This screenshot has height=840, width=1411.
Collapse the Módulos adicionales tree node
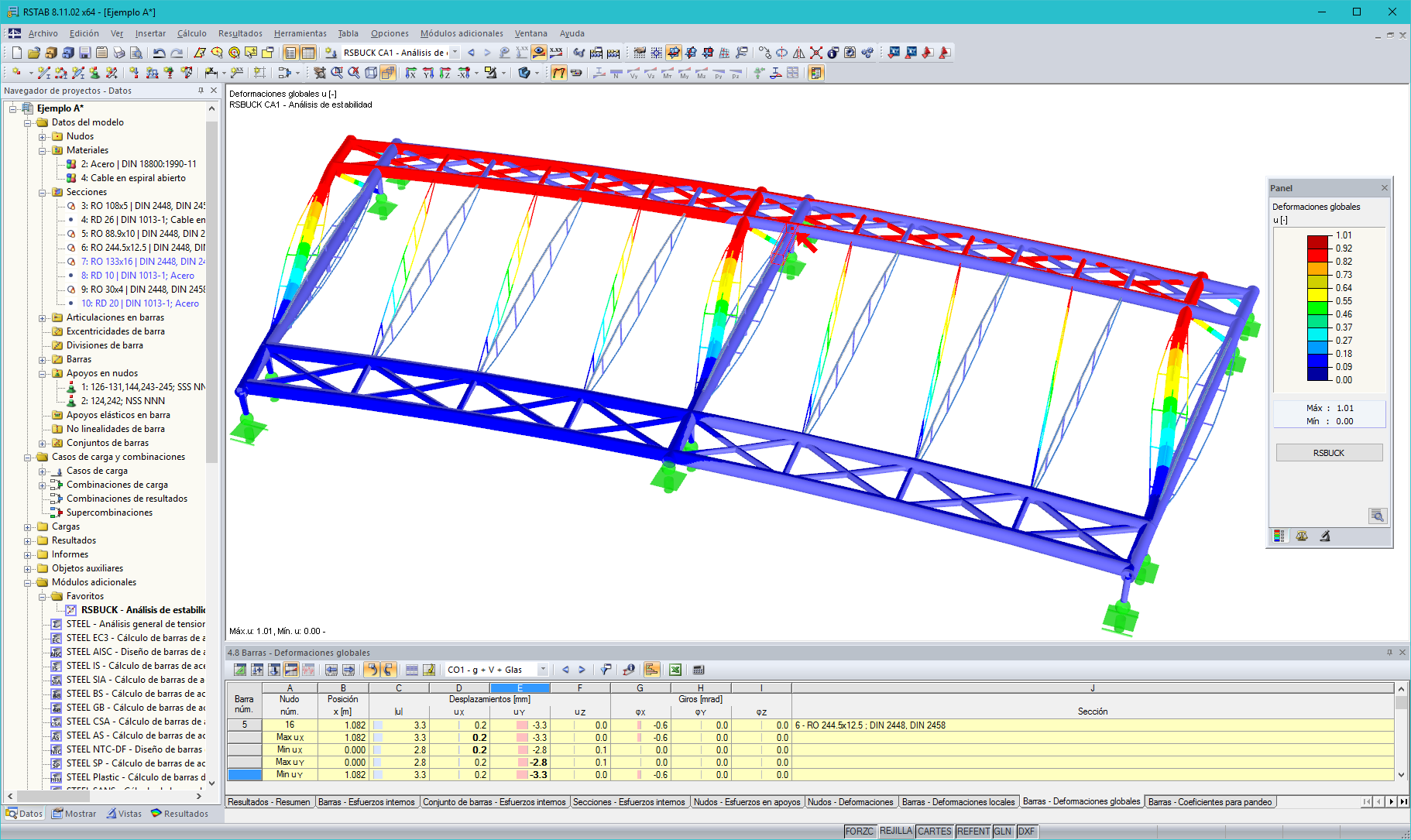(x=28, y=582)
